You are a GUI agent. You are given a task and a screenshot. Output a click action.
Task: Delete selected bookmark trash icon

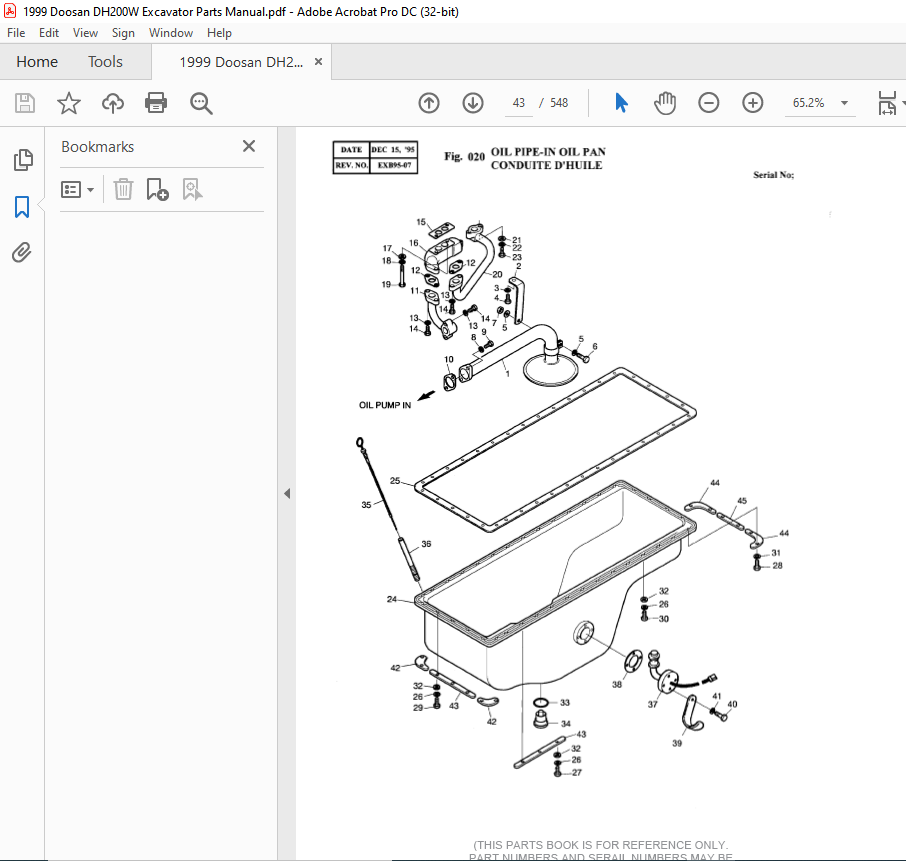123,190
